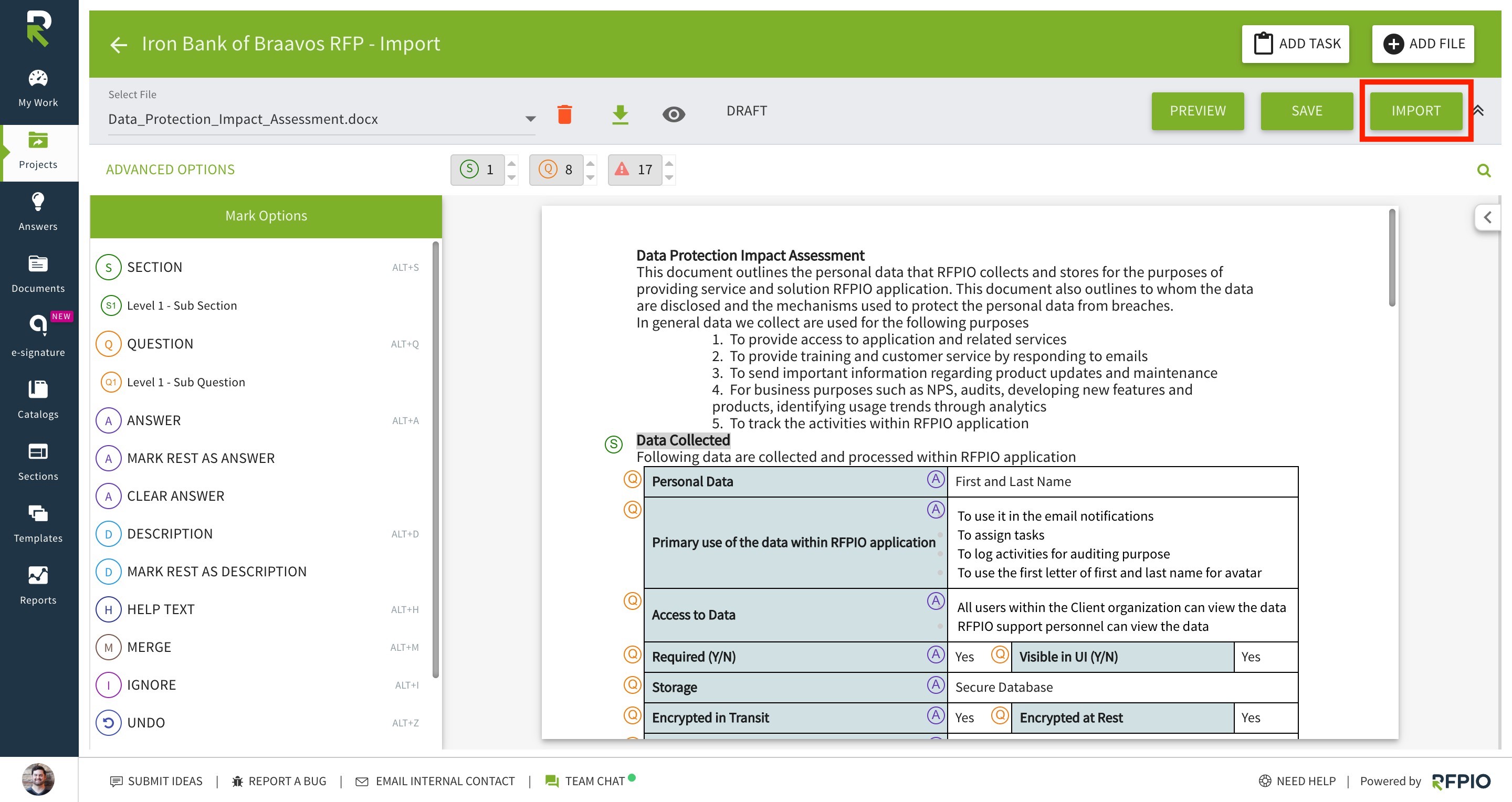Go back using the header arrow
This screenshot has width=1512, height=802.
(119, 45)
